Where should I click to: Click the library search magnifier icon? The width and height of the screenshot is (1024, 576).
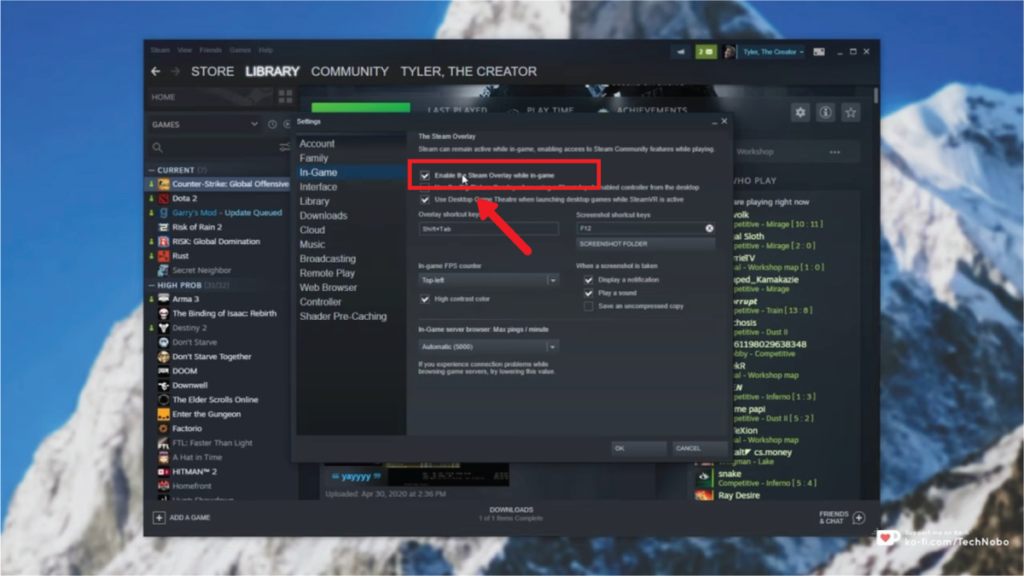pyautogui.click(x=157, y=148)
